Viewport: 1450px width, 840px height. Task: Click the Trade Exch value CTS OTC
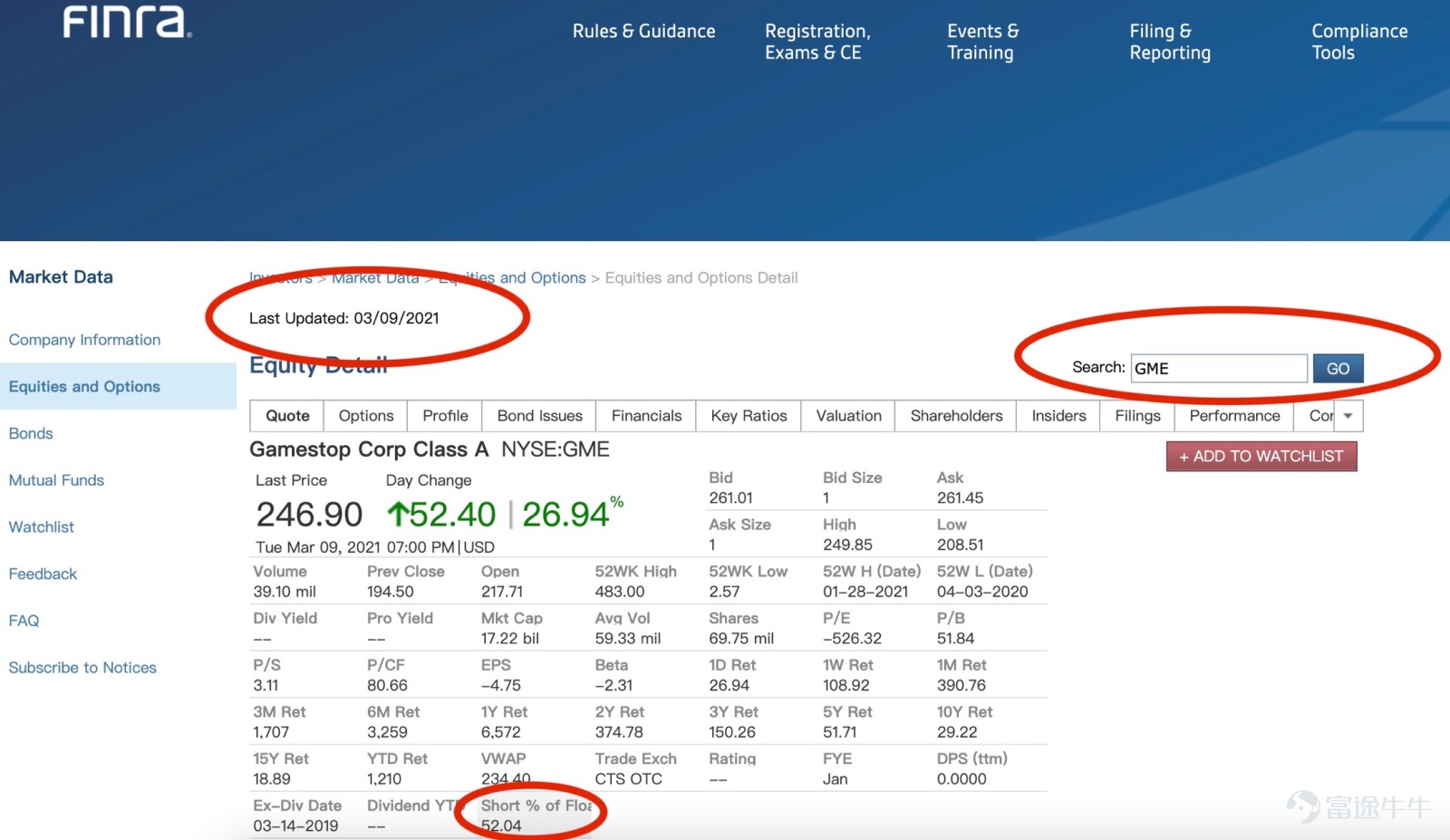628,778
